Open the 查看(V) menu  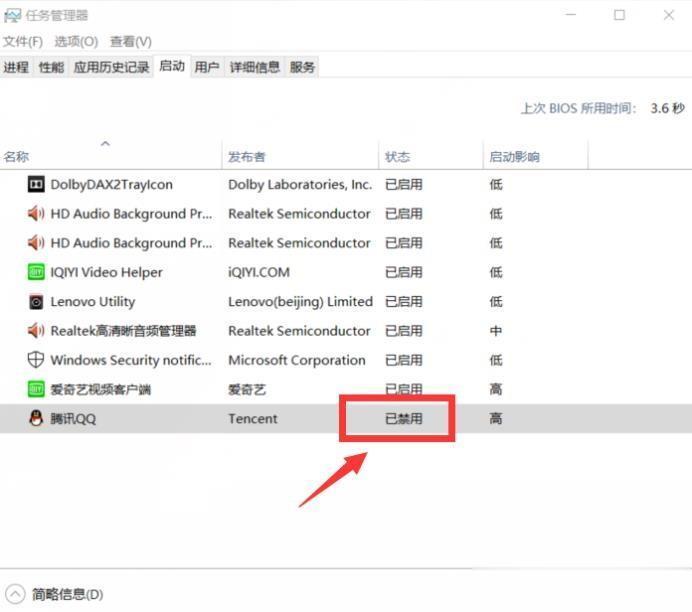click(x=131, y=41)
